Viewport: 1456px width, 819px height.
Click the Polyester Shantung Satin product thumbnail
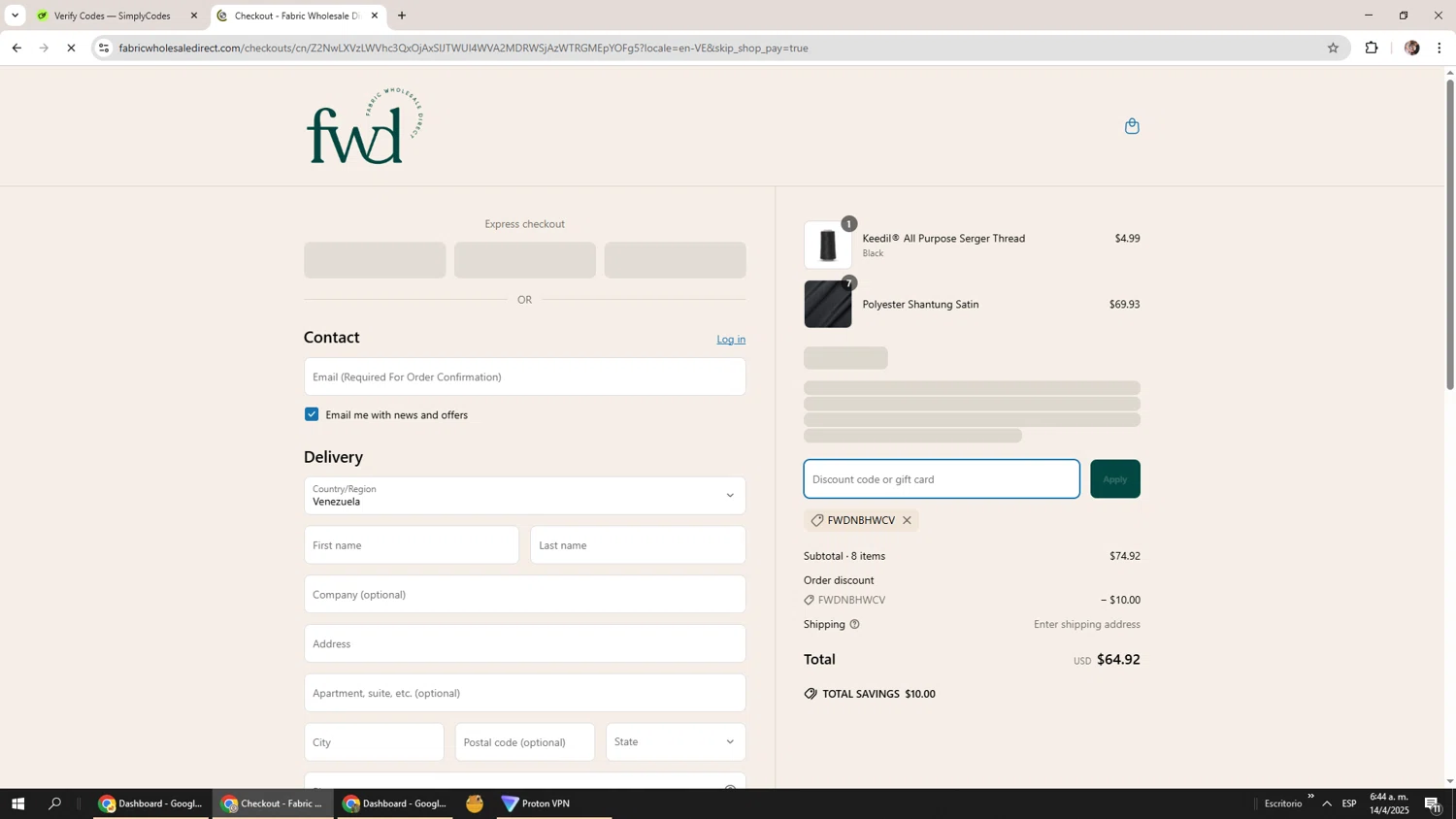828,304
